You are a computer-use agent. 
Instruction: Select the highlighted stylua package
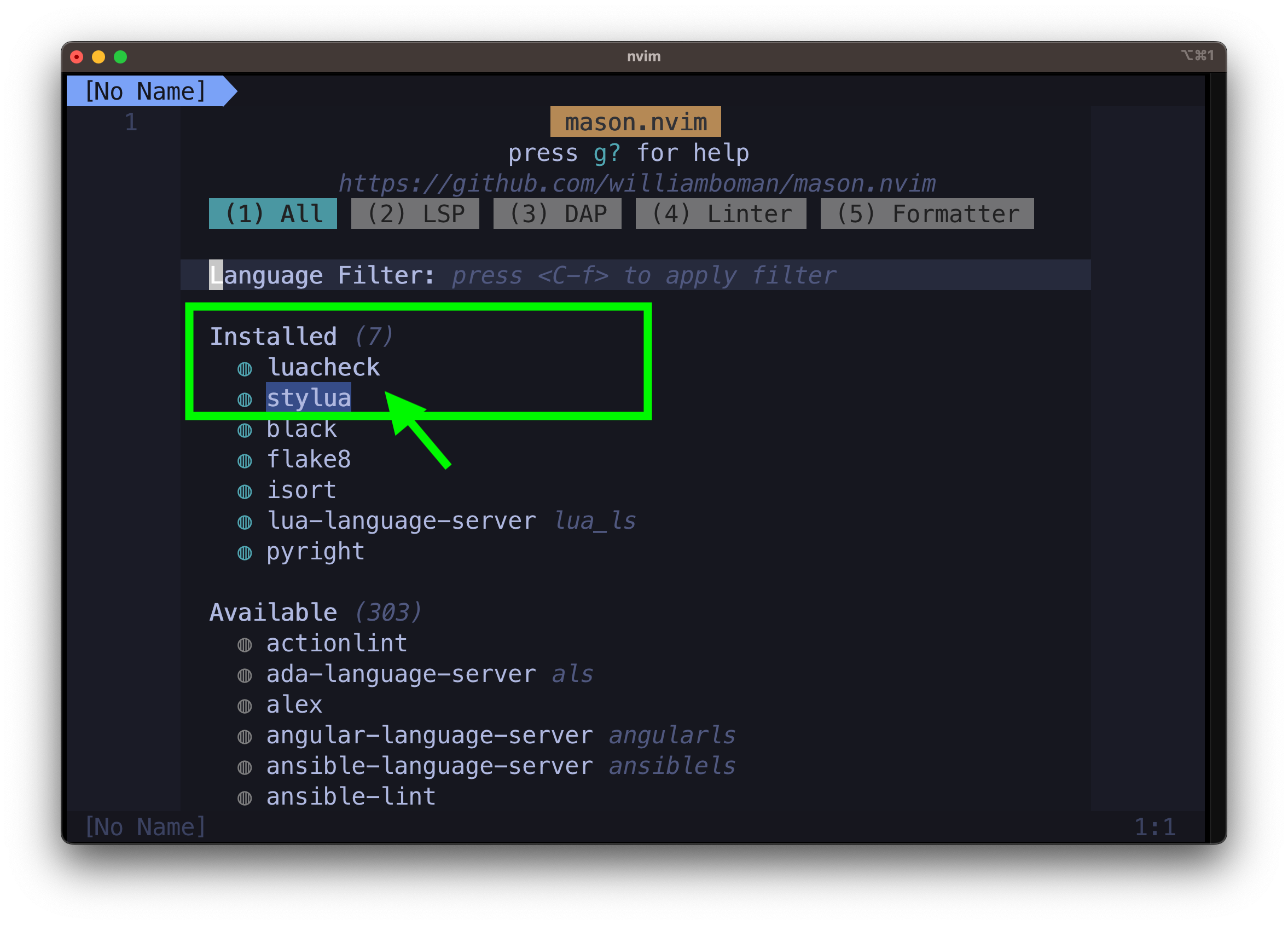tap(309, 398)
